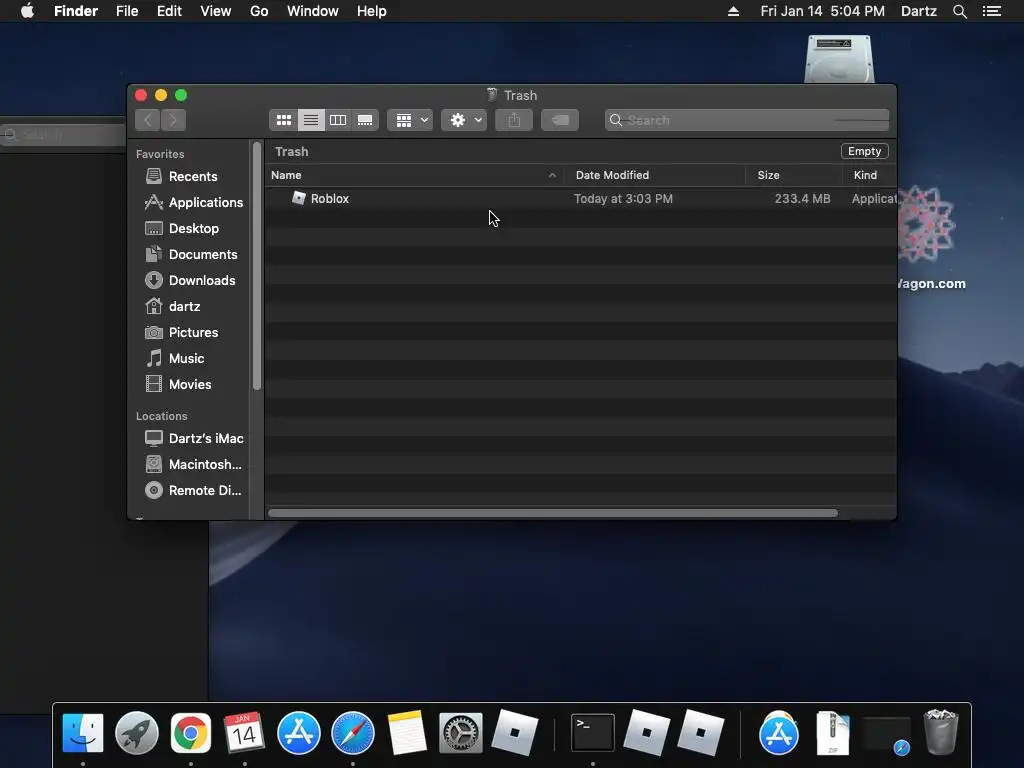Click the search field in background window
This screenshot has height=768, width=1024.
[x=63, y=135]
